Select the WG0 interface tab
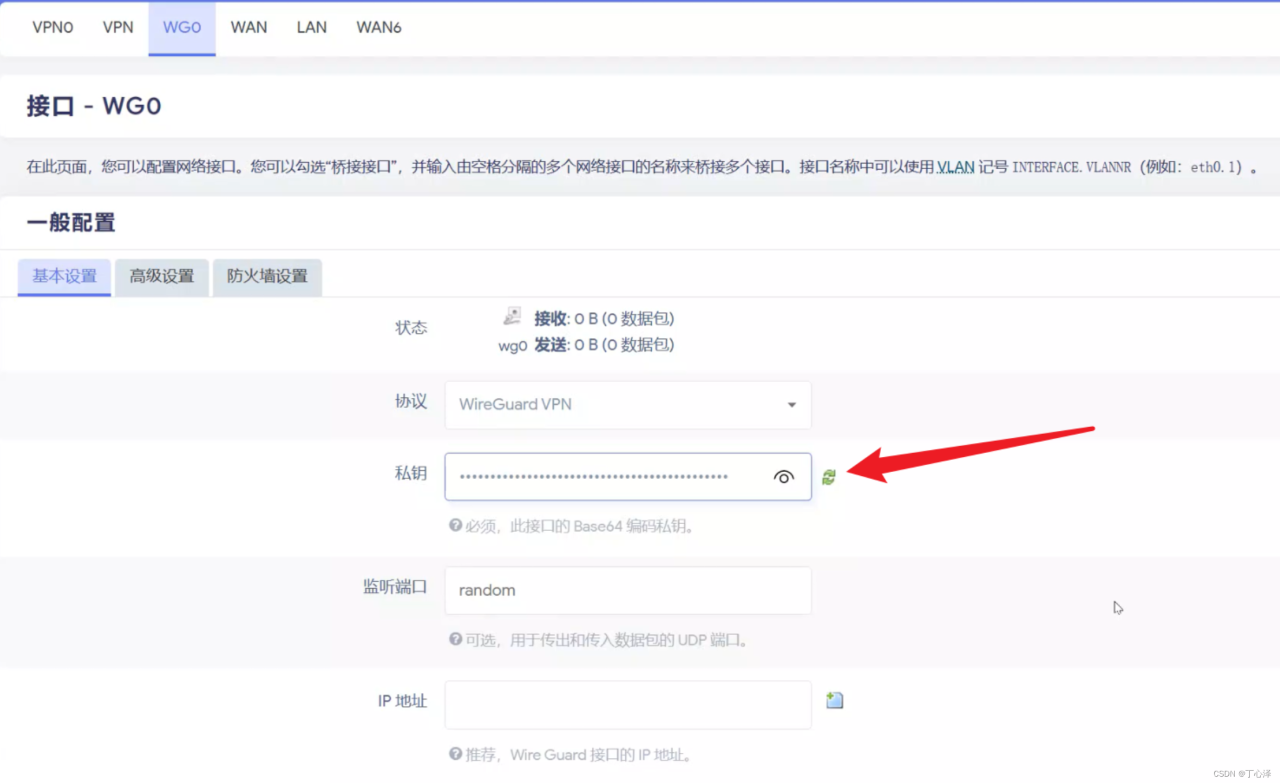 pos(182,27)
